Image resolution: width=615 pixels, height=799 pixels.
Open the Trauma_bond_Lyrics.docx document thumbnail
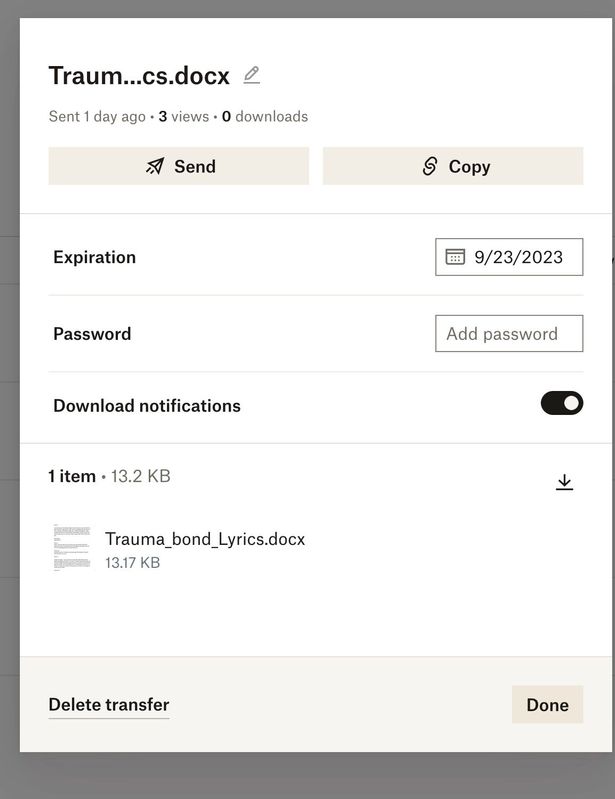pos(71,549)
